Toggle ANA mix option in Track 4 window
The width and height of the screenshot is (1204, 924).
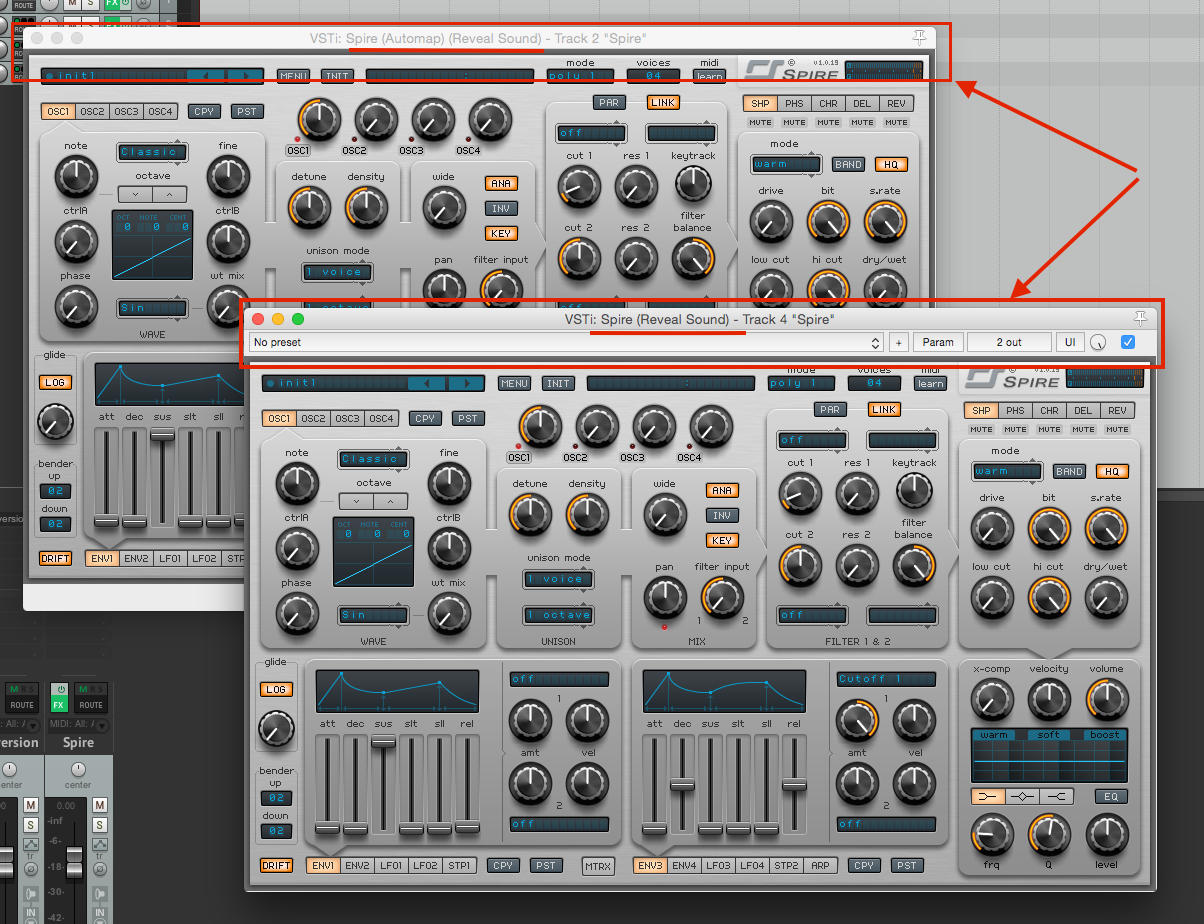click(x=721, y=491)
